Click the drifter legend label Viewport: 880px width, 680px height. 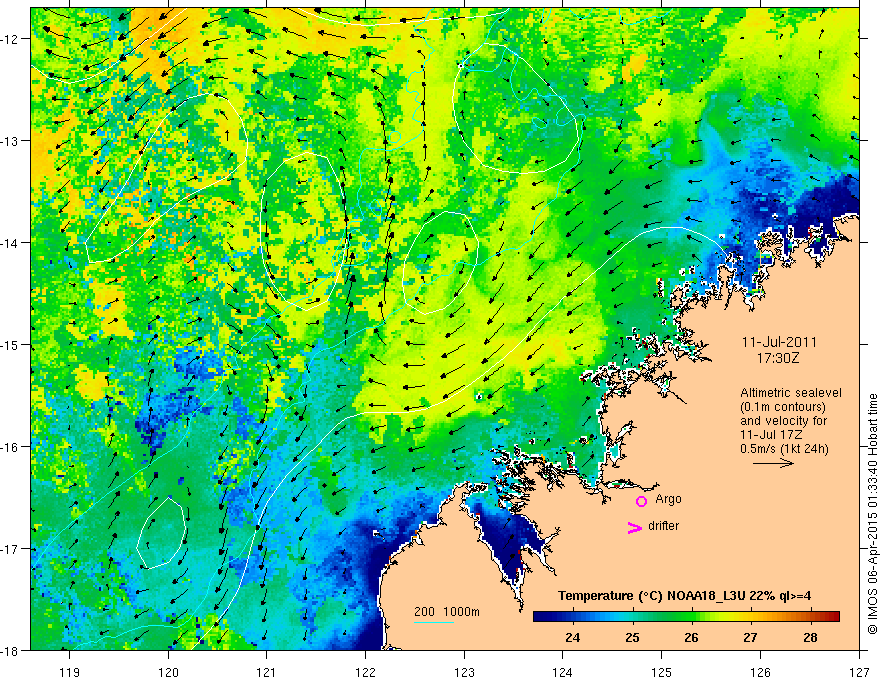[663, 526]
